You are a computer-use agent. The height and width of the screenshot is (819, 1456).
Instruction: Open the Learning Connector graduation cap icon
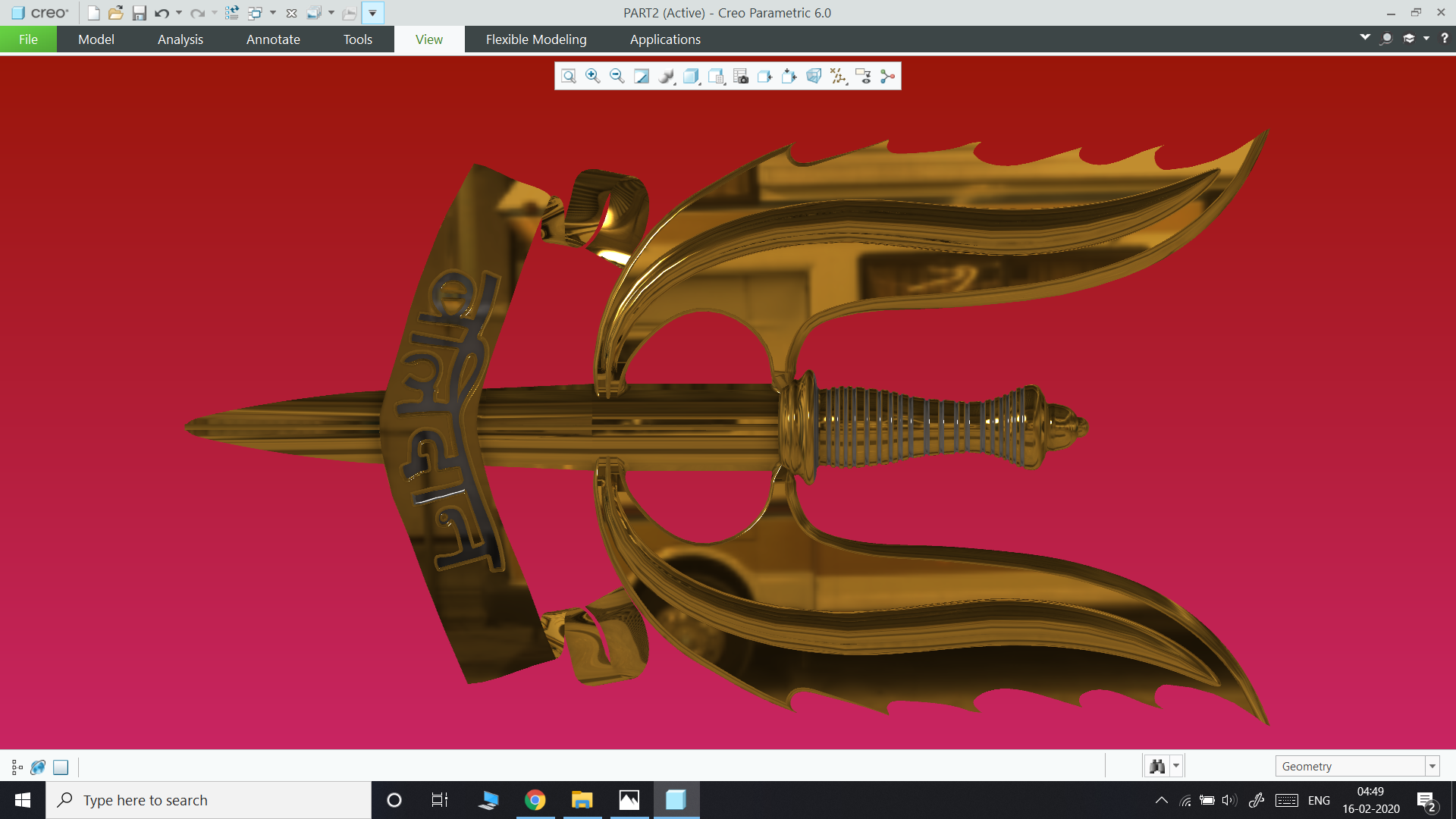1409,38
